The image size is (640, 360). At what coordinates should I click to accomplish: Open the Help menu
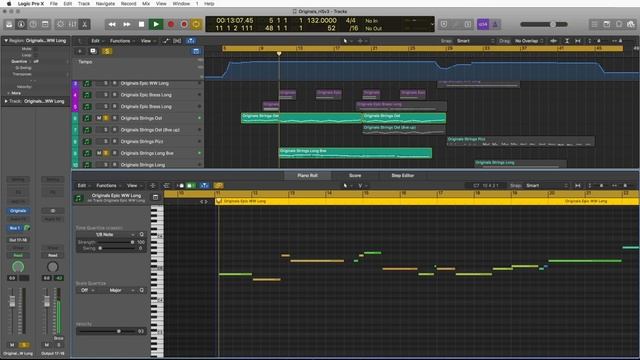tap(209, 4)
